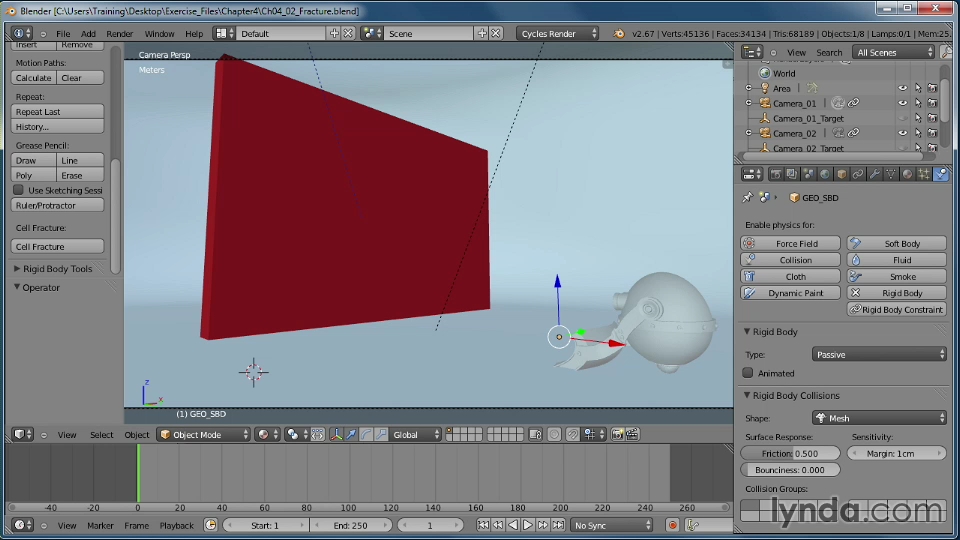Open the Object Data tab (triangle icon)

pyautogui.click(x=891, y=174)
